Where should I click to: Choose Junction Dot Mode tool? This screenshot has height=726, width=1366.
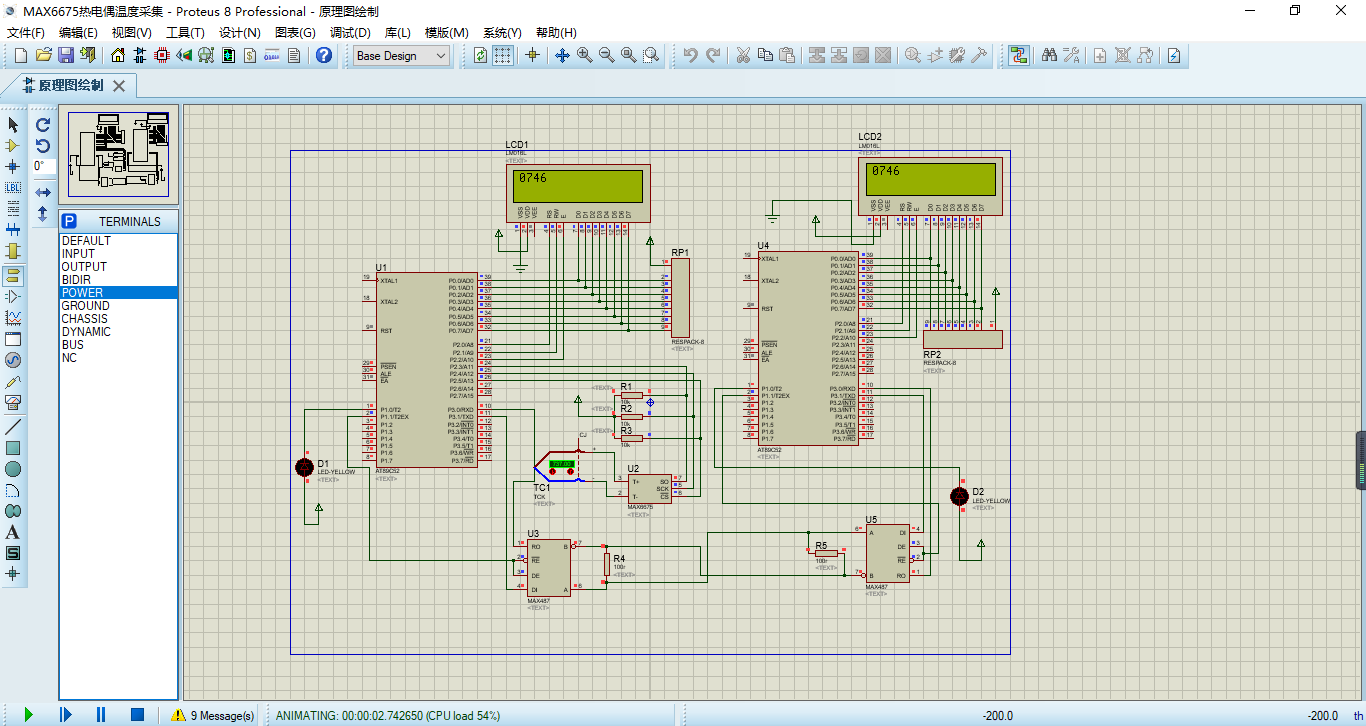tap(13, 166)
